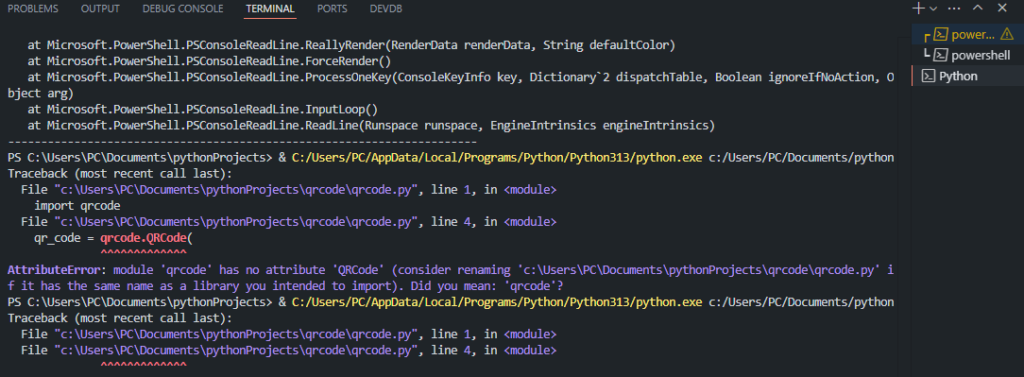Switch to the Python terminal
This screenshot has height=377, width=1024.
coord(968,76)
